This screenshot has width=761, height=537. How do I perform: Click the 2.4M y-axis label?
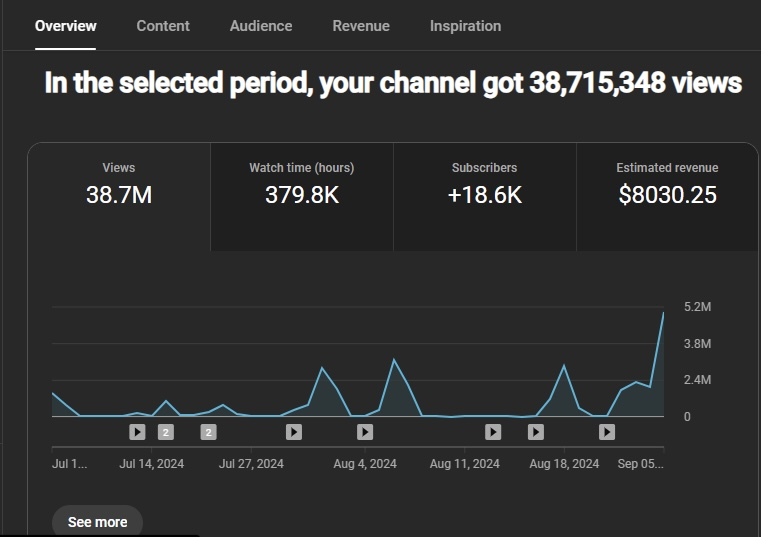point(697,380)
